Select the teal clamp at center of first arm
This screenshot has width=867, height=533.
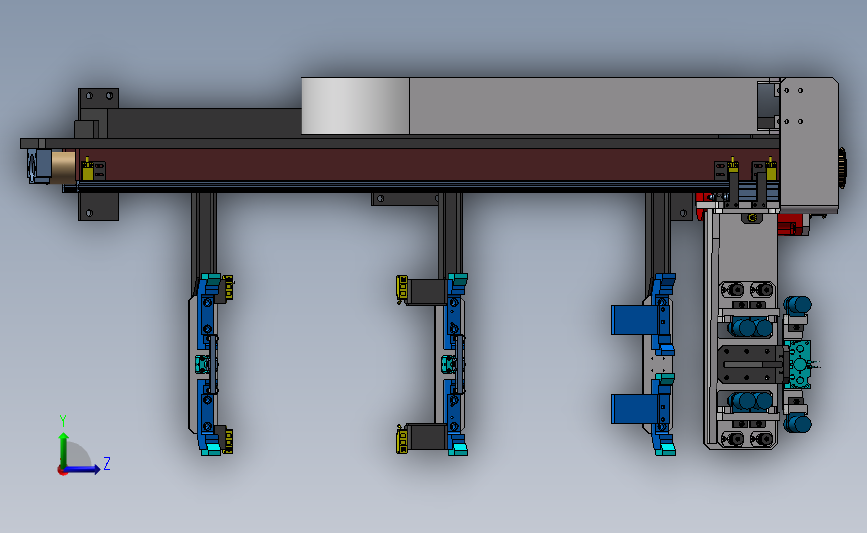[203, 364]
